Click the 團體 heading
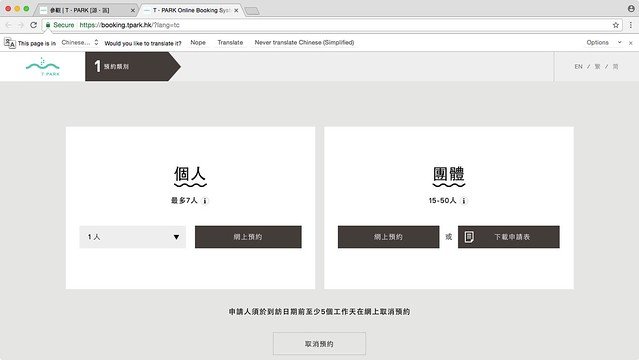 click(x=449, y=174)
